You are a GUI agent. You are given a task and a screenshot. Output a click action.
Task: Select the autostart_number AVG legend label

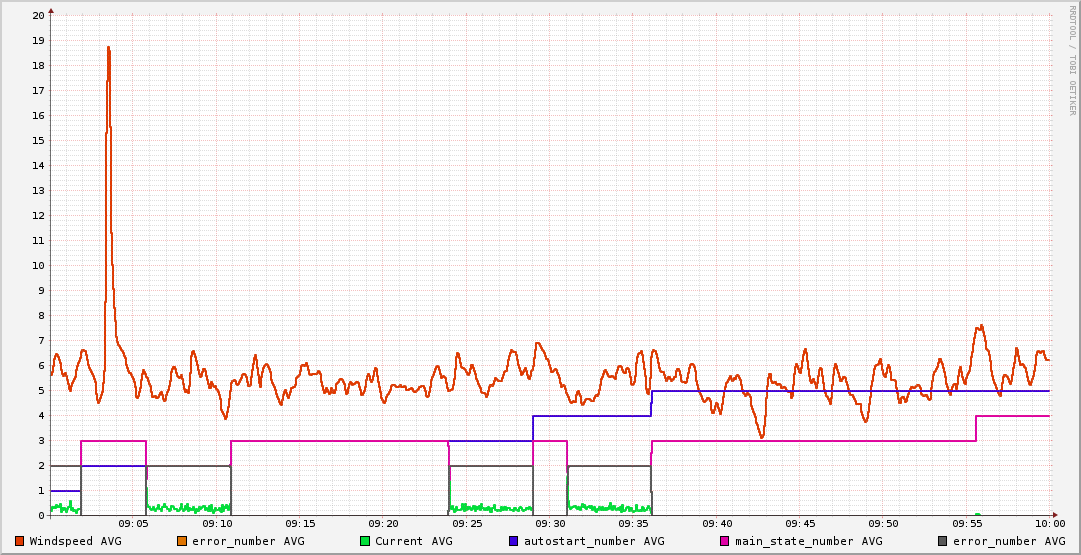click(x=592, y=541)
